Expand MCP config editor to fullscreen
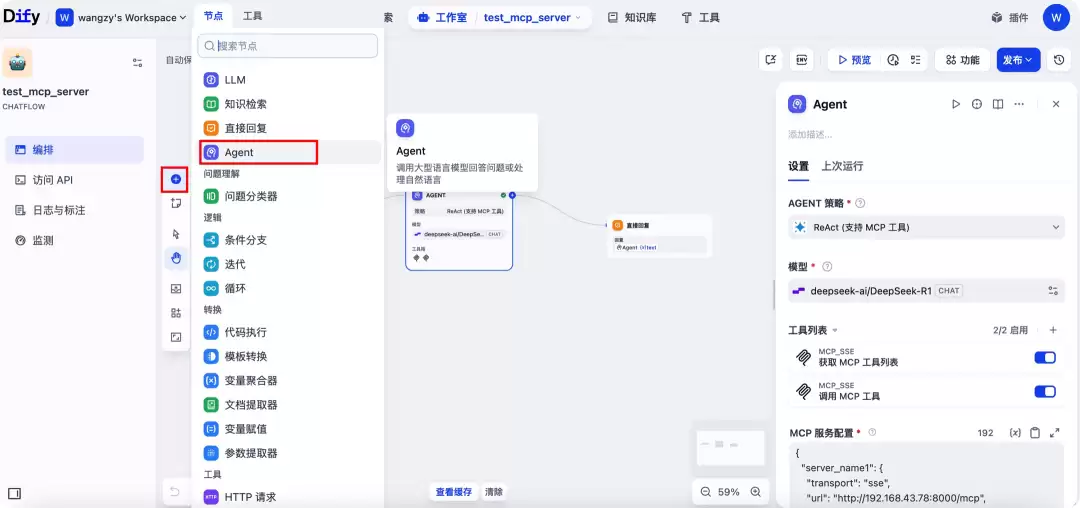1080x508 pixels. point(1054,433)
